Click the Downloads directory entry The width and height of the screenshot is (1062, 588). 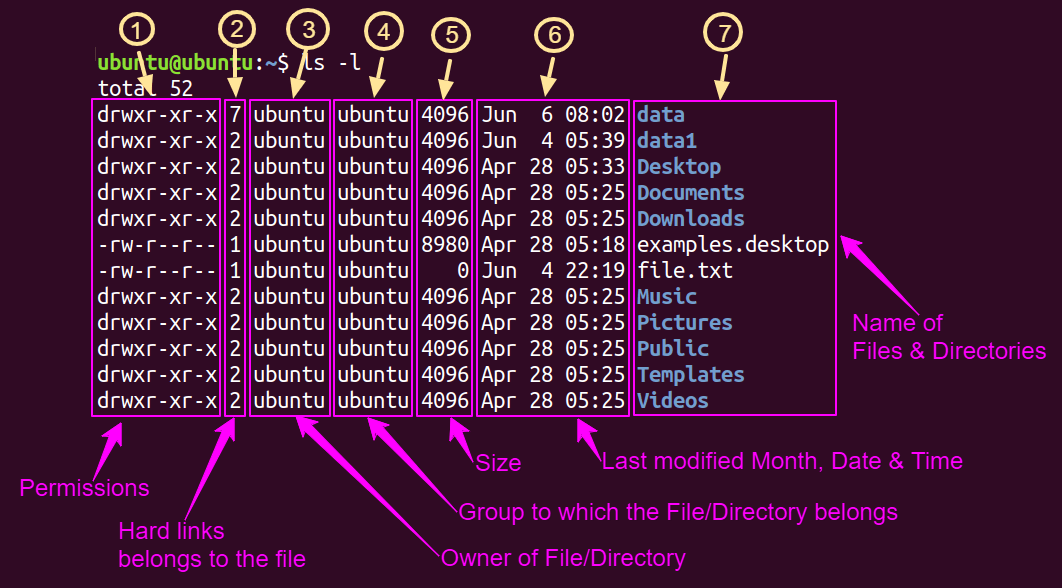[x=690, y=219]
